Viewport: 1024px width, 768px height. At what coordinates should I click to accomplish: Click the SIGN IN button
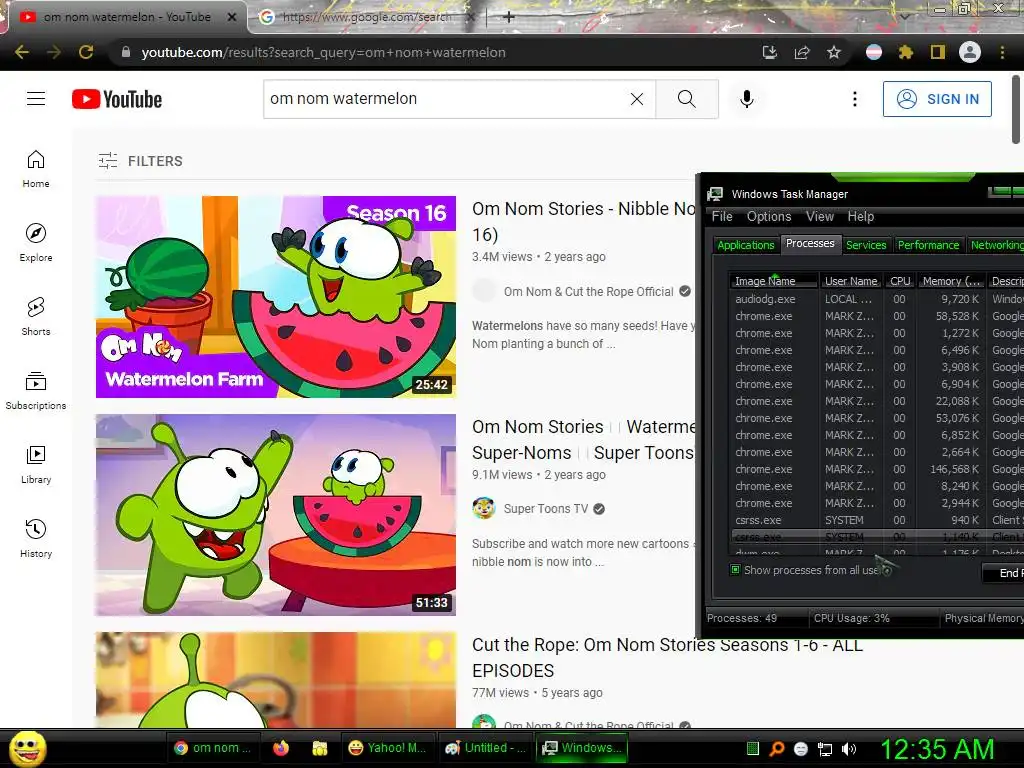(x=937, y=99)
